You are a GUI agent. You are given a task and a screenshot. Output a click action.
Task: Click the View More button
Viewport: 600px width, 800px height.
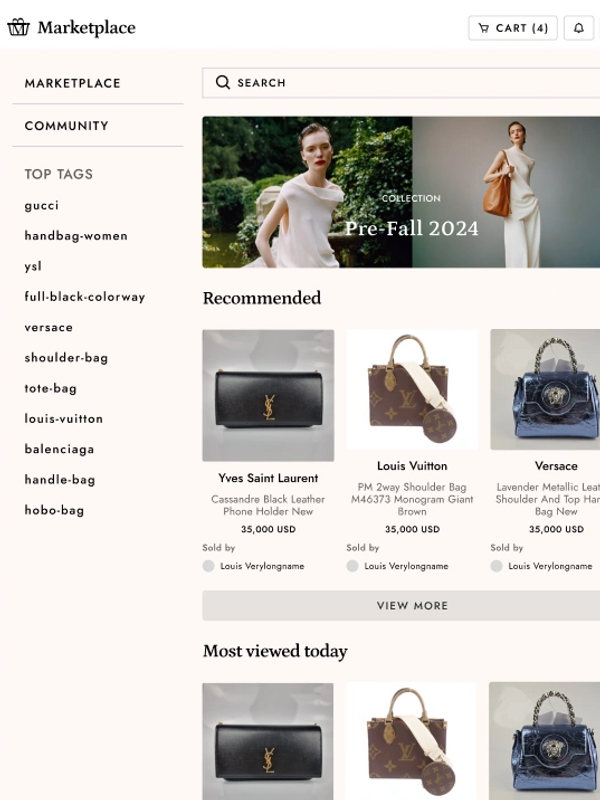[401, 606]
